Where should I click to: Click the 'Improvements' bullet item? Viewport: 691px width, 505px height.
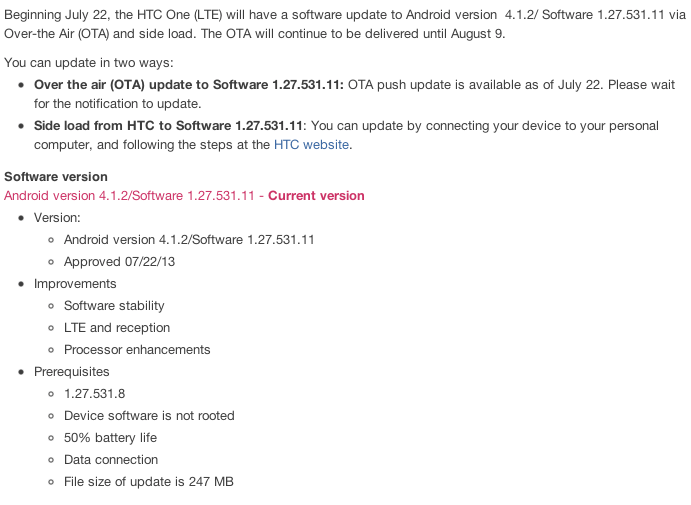(75, 284)
